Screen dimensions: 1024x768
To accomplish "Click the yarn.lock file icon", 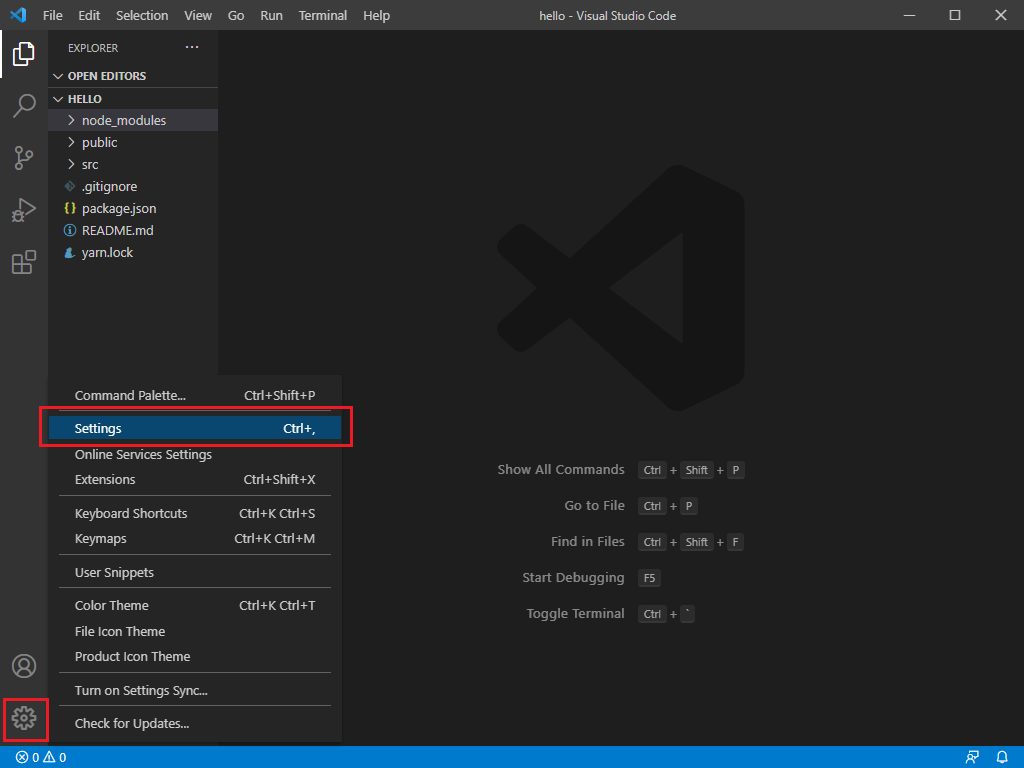I will pos(70,253).
